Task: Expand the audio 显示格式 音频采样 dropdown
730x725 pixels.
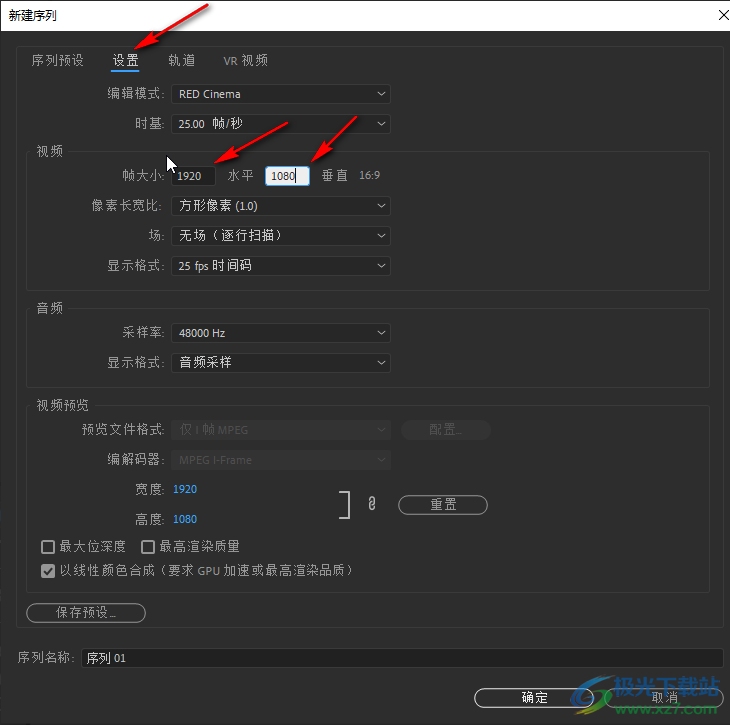Action: tap(281, 363)
